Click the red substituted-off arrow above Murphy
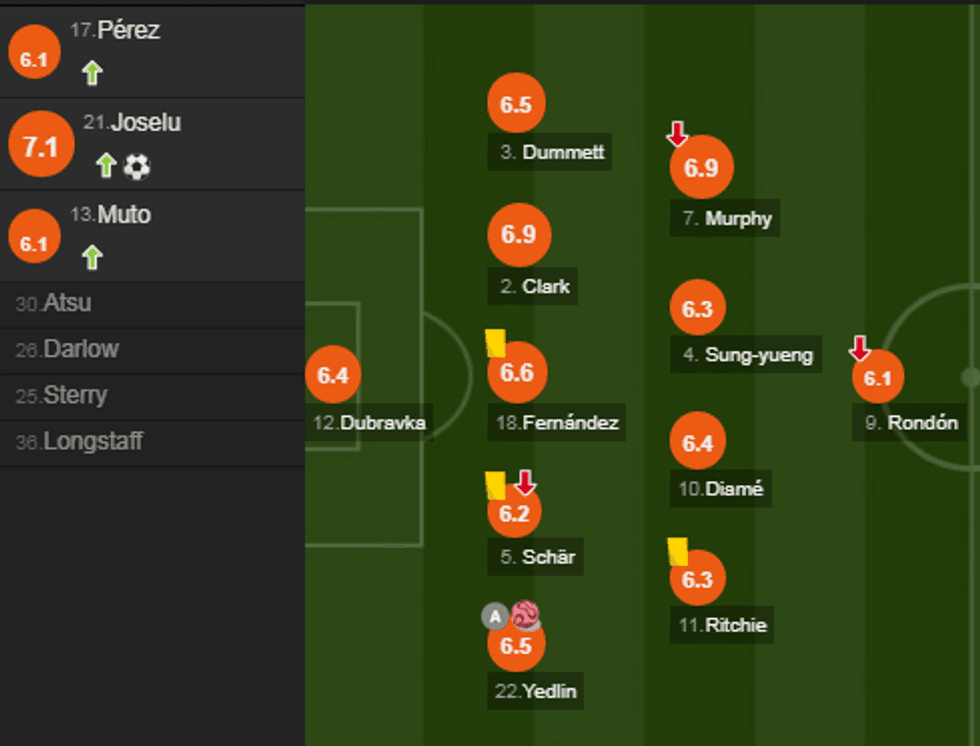Viewport: 980px width, 746px height. tap(677, 134)
